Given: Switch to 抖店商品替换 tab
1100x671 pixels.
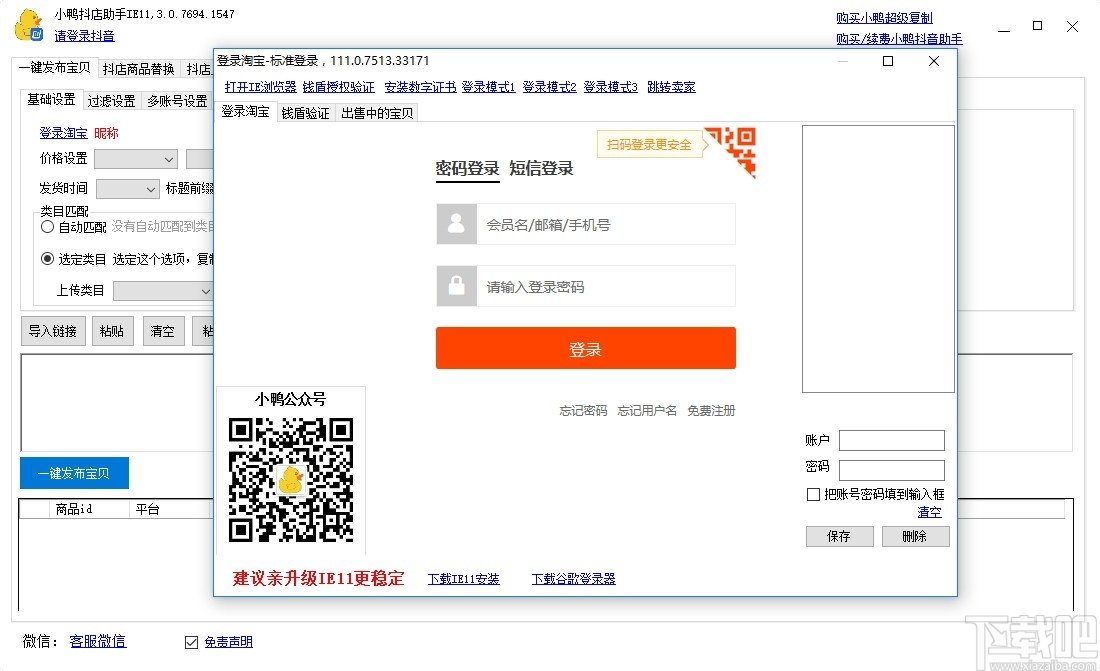Looking at the screenshot, I should pyautogui.click(x=138, y=69).
